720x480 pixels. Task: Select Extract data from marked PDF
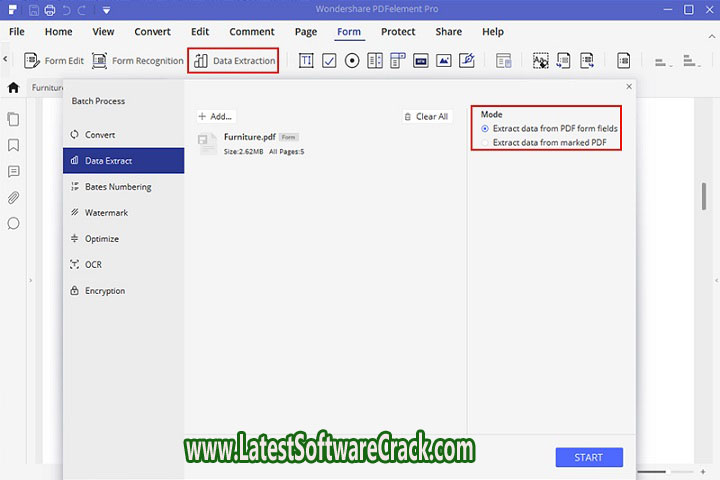click(544, 143)
